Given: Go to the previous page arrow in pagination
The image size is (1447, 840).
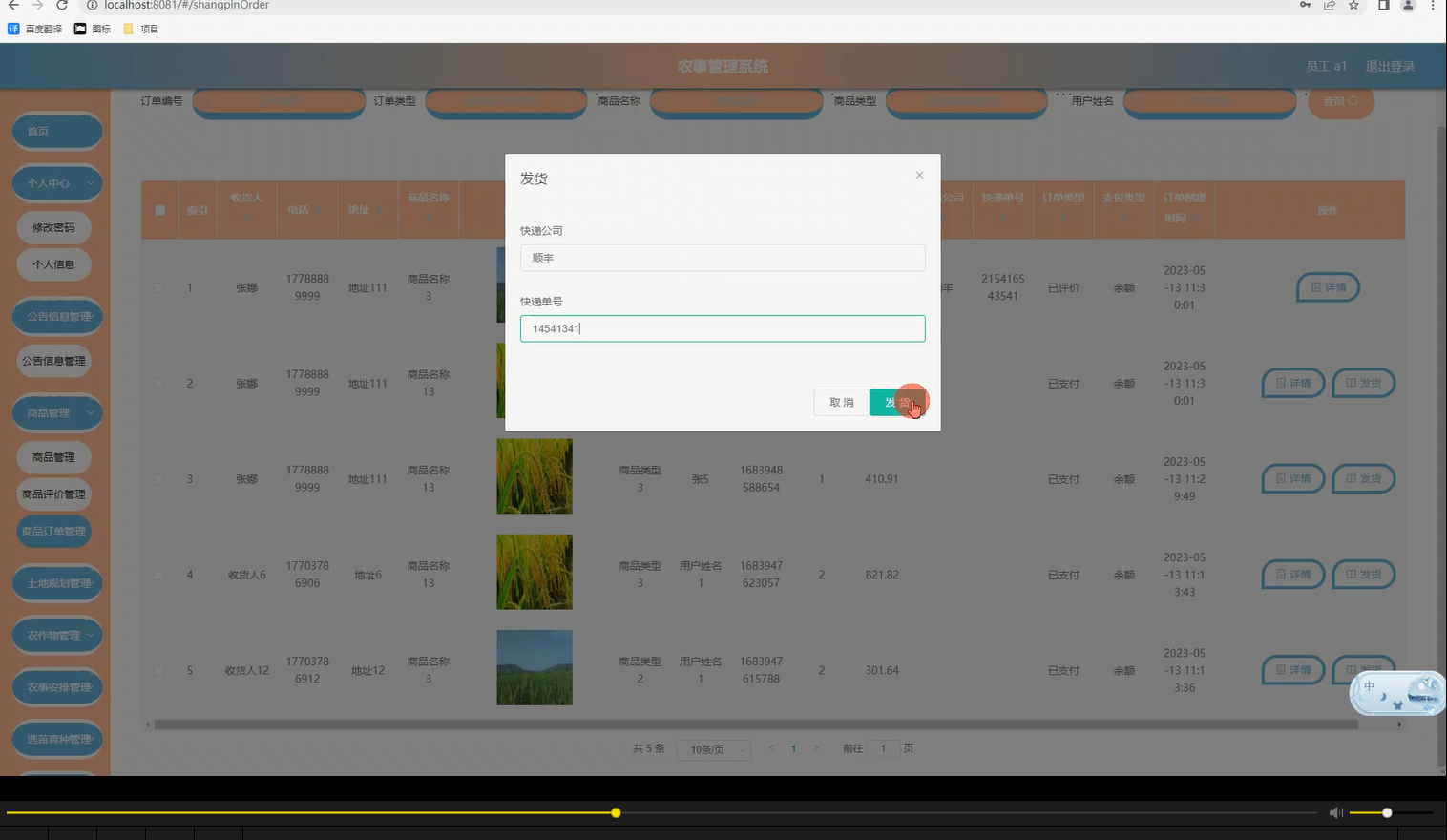Looking at the screenshot, I should coord(771,748).
